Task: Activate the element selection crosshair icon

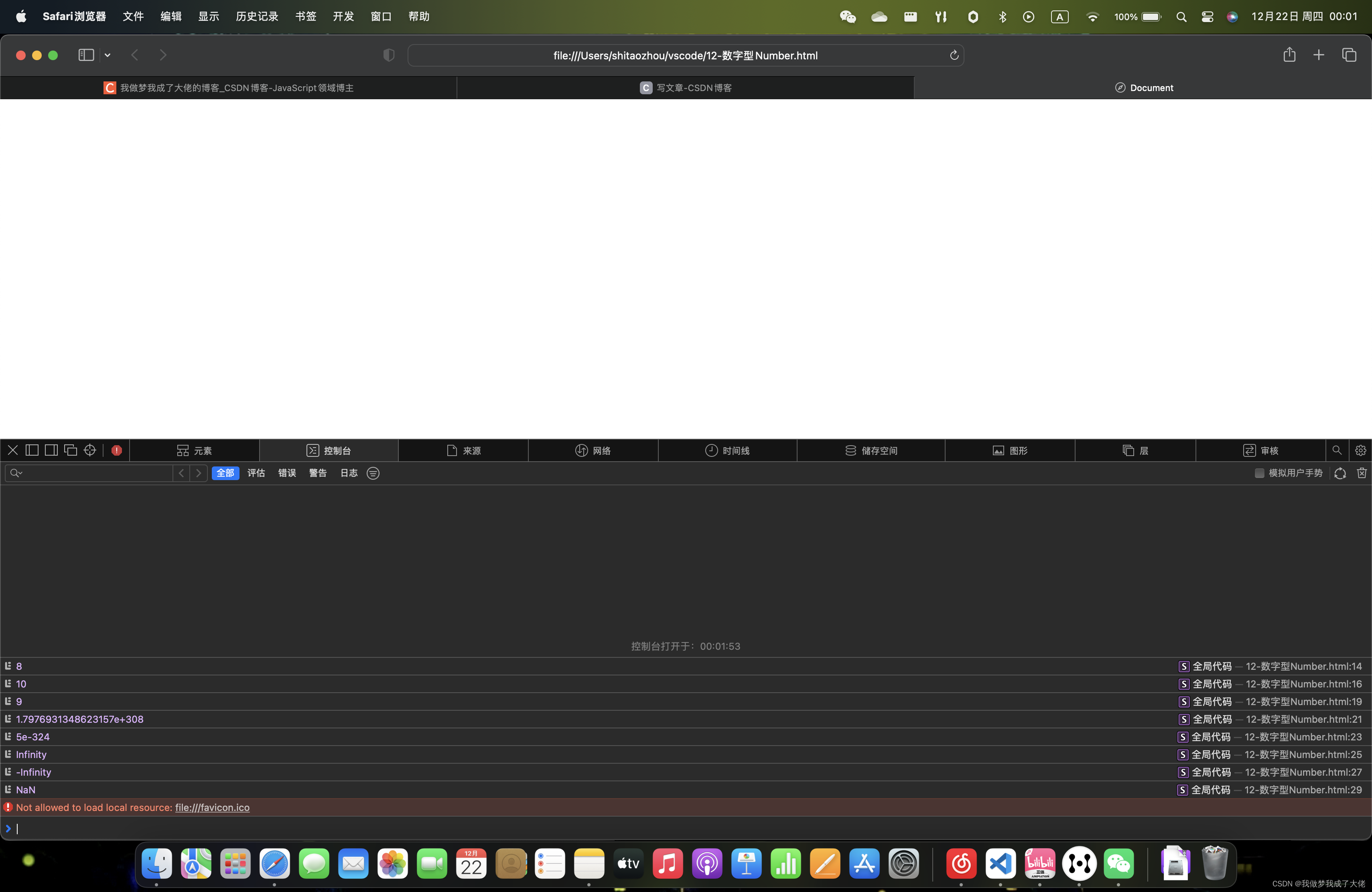Action: (90, 450)
